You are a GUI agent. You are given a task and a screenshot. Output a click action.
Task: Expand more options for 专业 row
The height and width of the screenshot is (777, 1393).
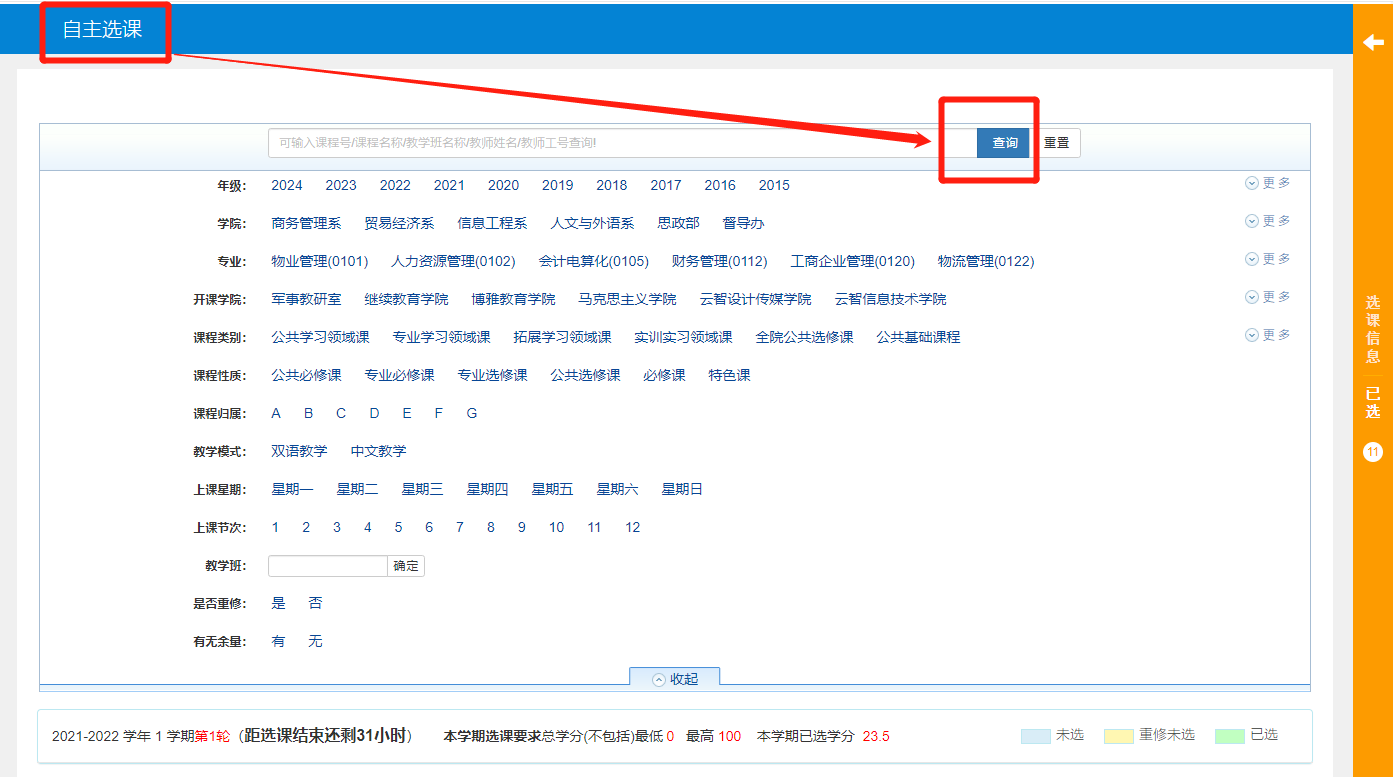click(1267, 259)
